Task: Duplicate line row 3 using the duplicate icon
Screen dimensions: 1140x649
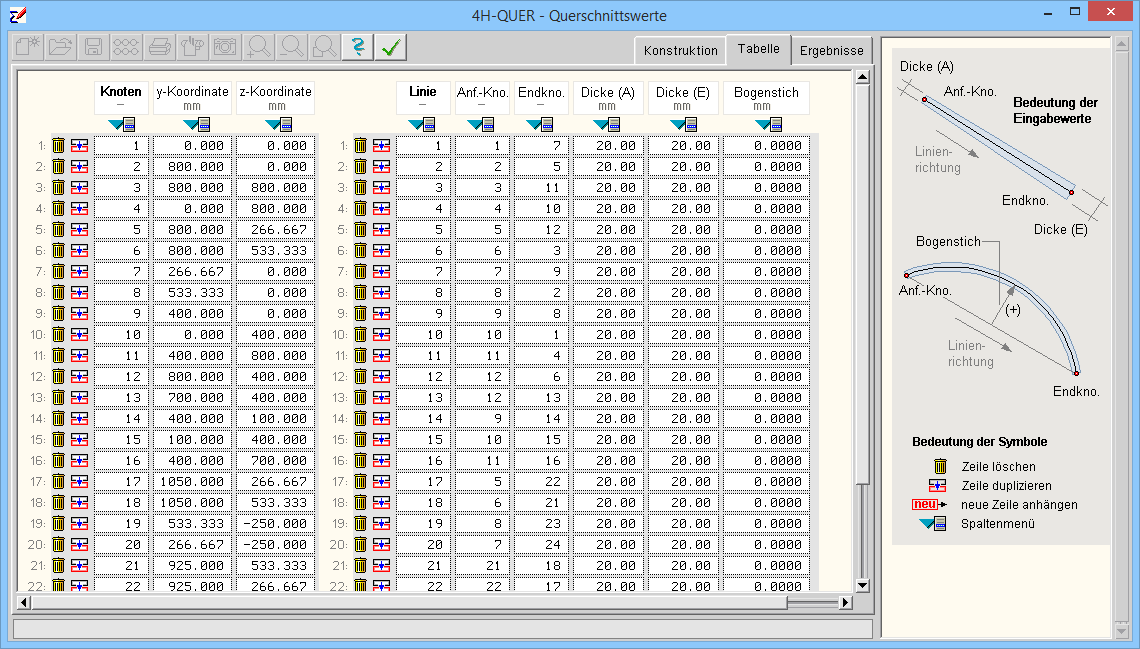Action: pos(381,188)
